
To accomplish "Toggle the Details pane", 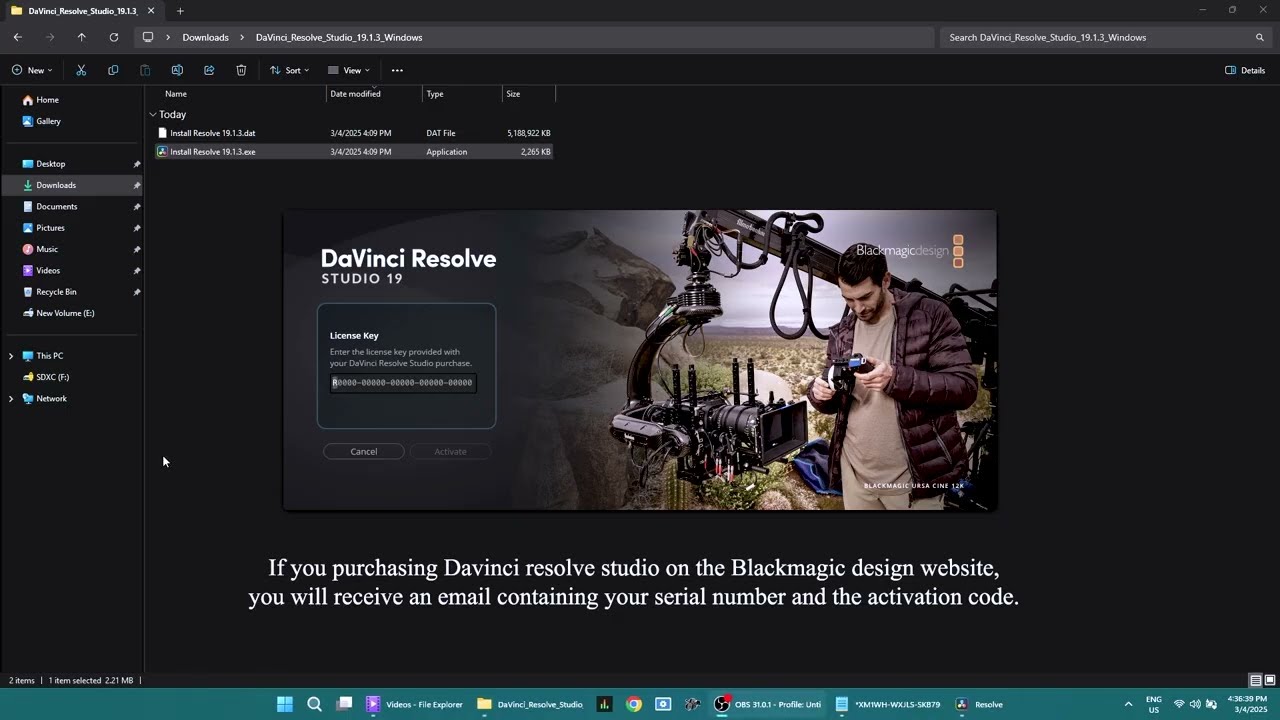I will coord(1245,70).
